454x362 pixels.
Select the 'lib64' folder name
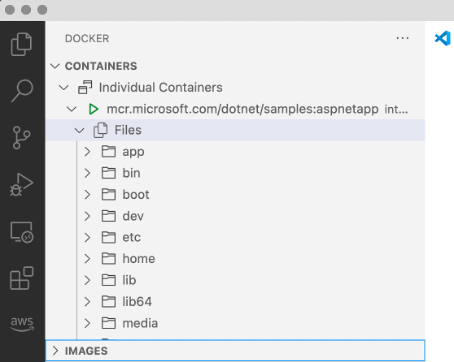coord(137,302)
